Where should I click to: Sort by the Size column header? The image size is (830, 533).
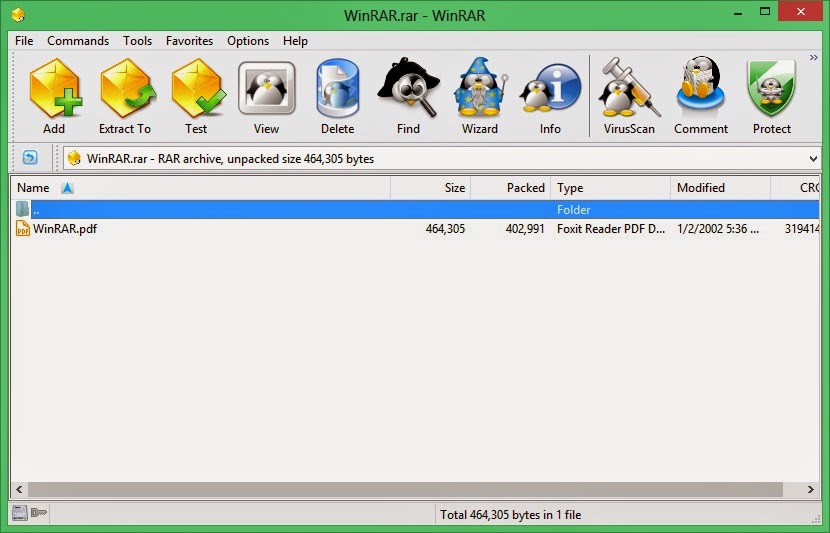[430, 188]
